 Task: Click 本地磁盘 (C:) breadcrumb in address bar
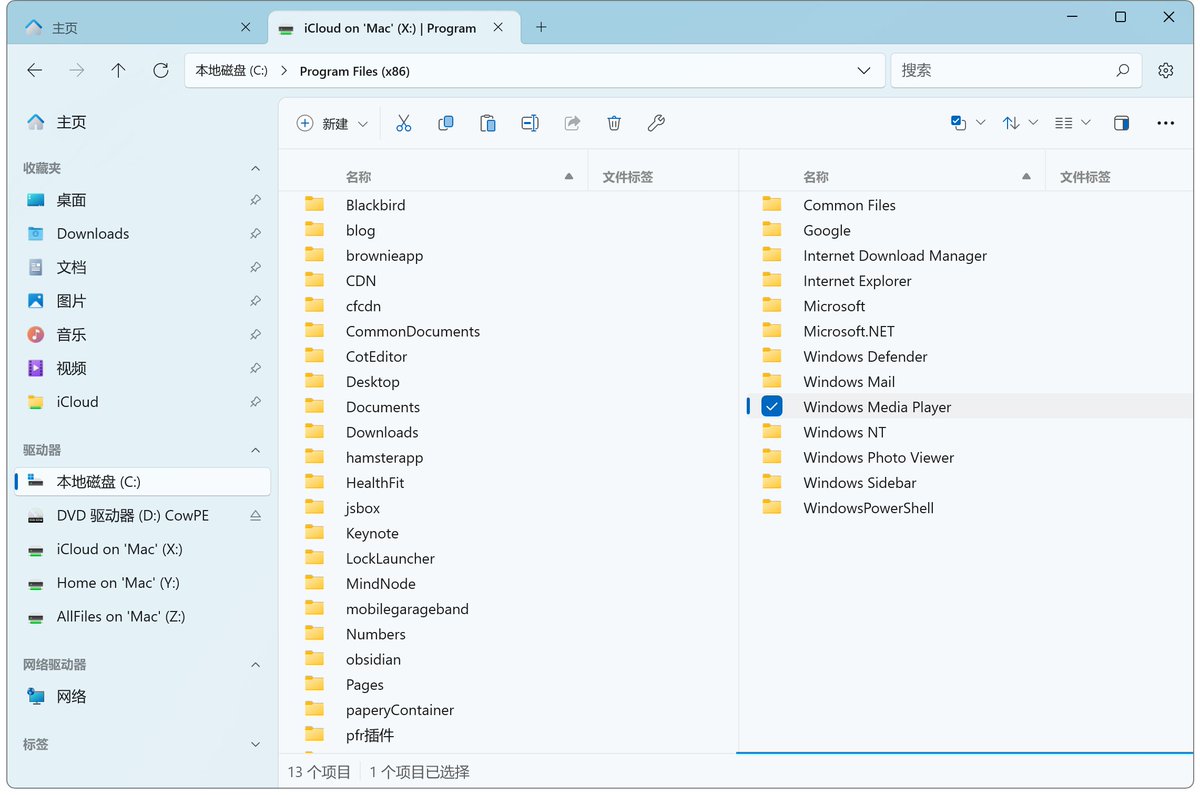tap(231, 71)
